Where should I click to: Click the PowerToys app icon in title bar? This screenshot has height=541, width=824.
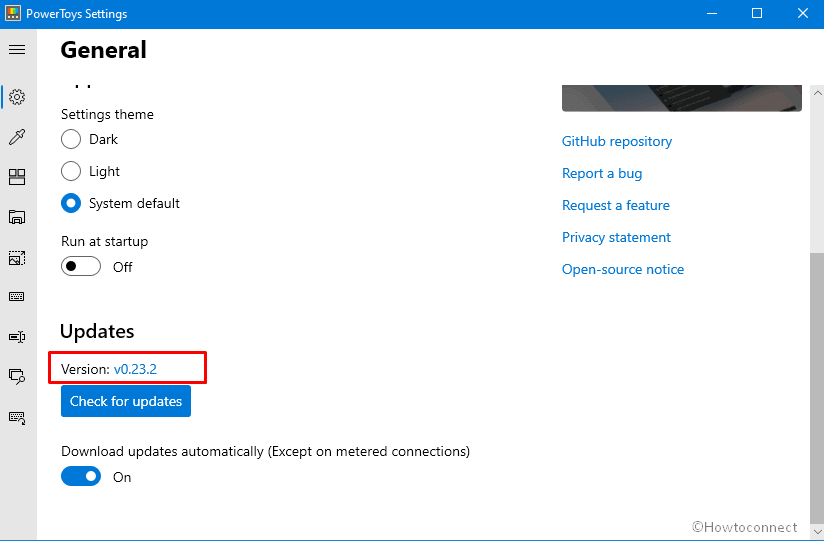(13, 14)
